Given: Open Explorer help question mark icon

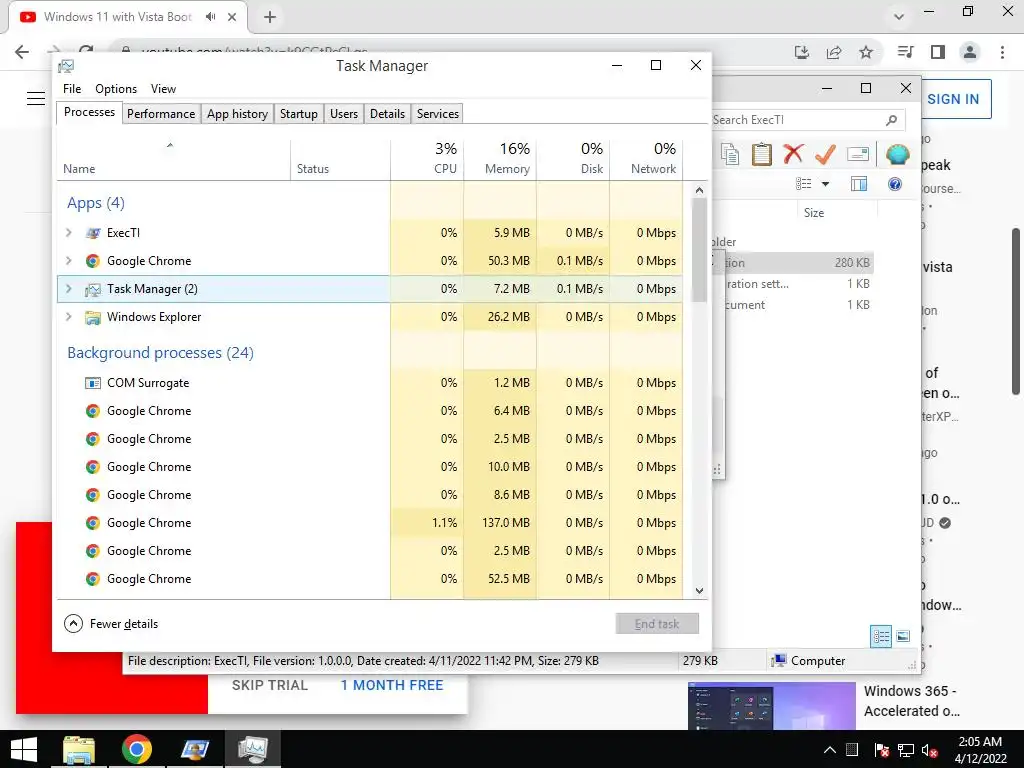Looking at the screenshot, I should click(x=895, y=184).
